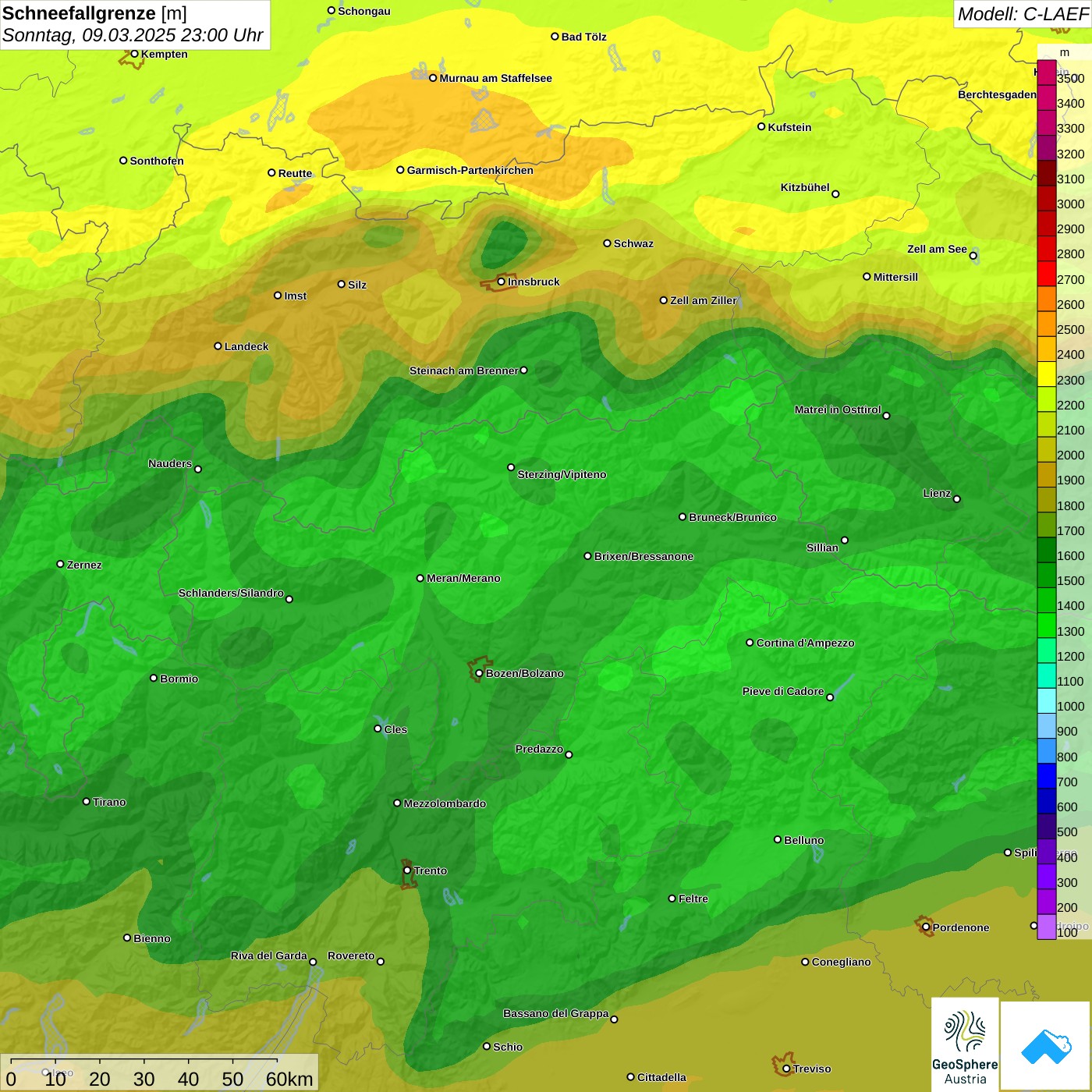Click the blue 700 m legend swatch
The image size is (1092, 1092).
(1047, 776)
